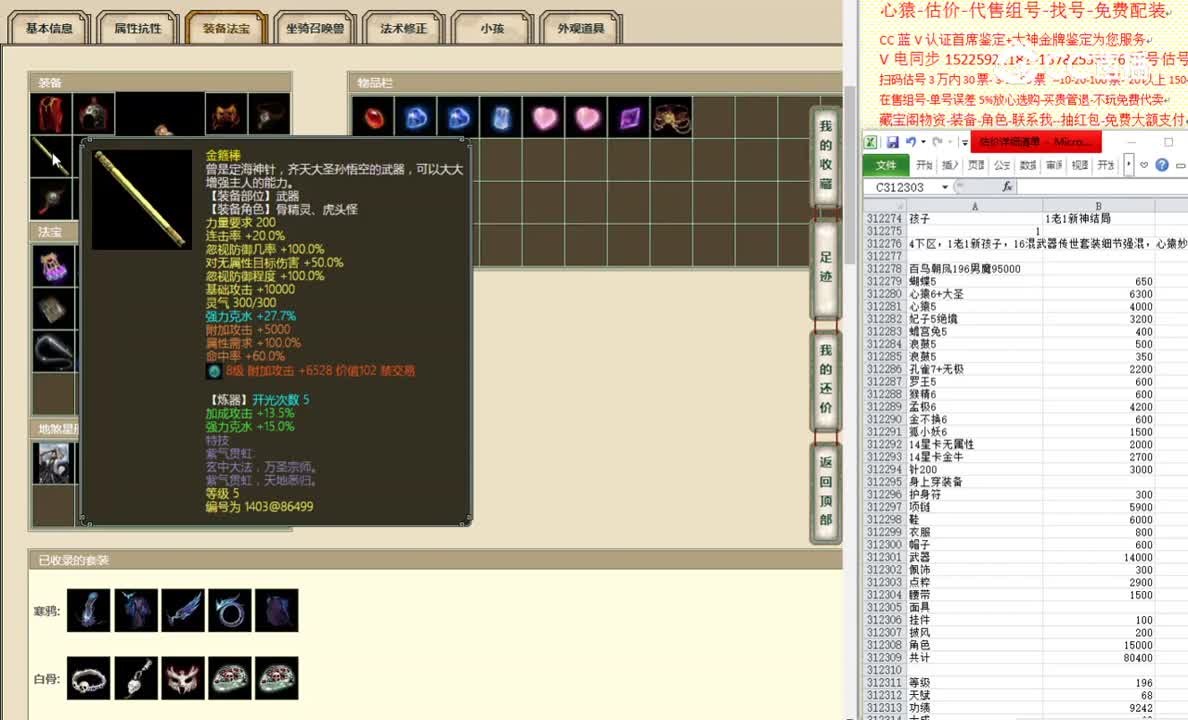Image resolution: width=1188 pixels, height=720 pixels.
Task: Click the 足迹 side button
Action: tap(826, 267)
